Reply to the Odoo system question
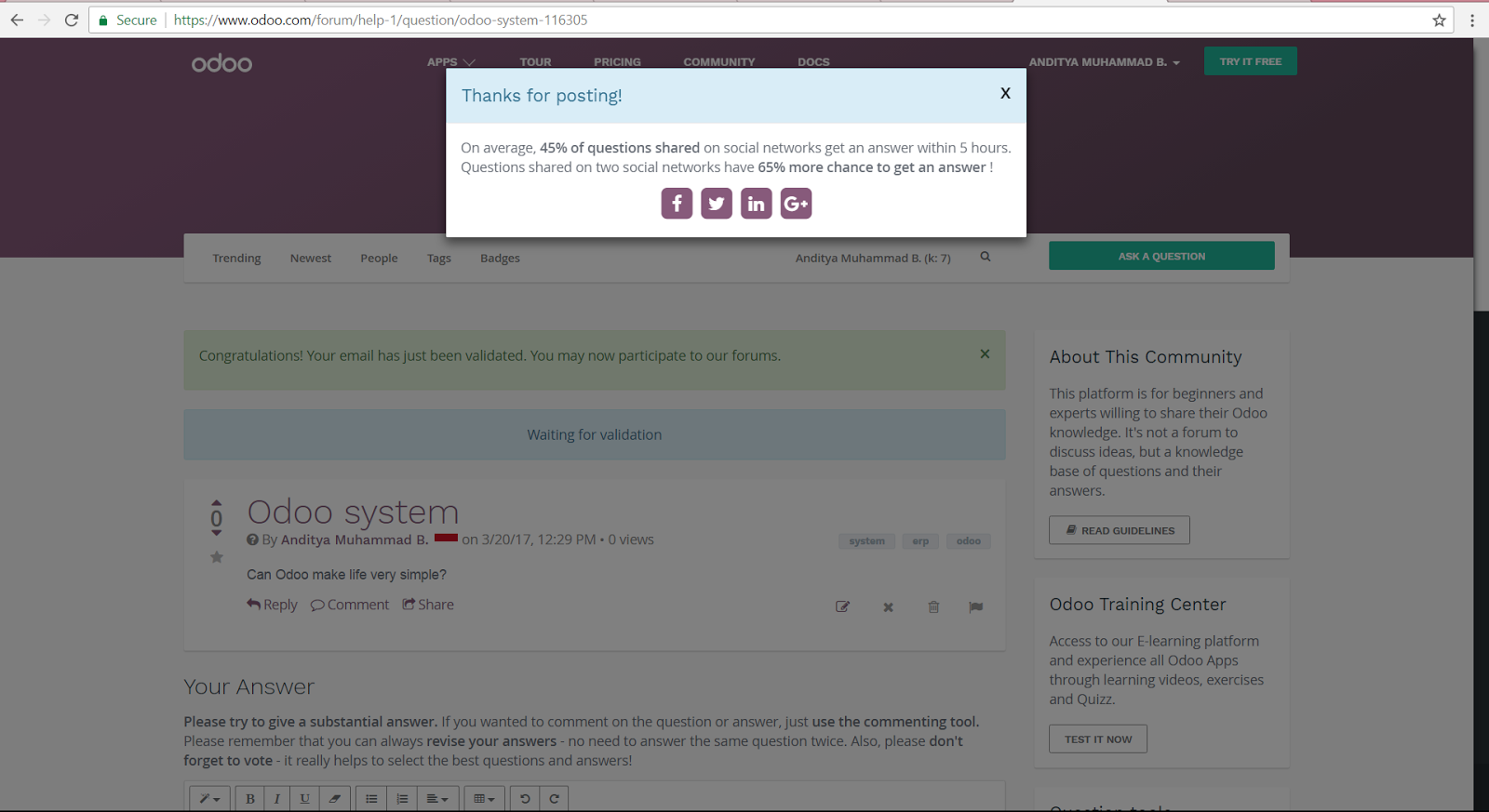Image resolution: width=1489 pixels, height=812 pixels. click(272, 605)
